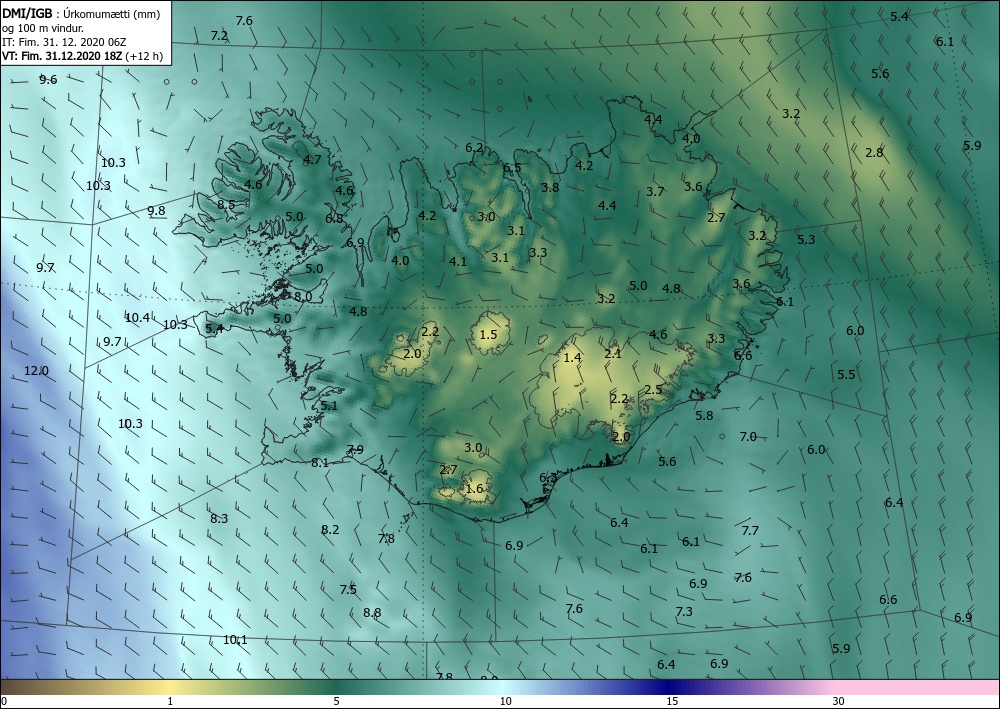Click the map value 8.1
This screenshot has height=709, width=1000.
pyautogui.click(x=320, y=463)
